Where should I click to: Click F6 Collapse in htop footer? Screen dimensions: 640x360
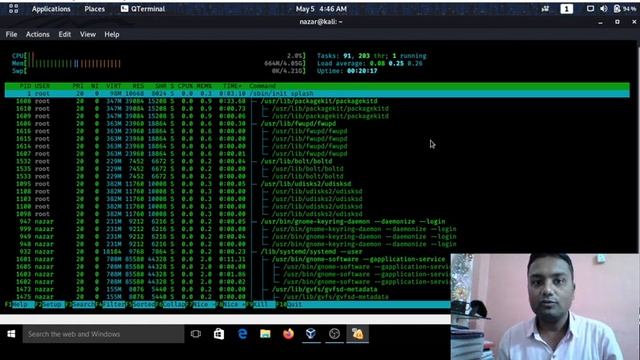point(171,304)
